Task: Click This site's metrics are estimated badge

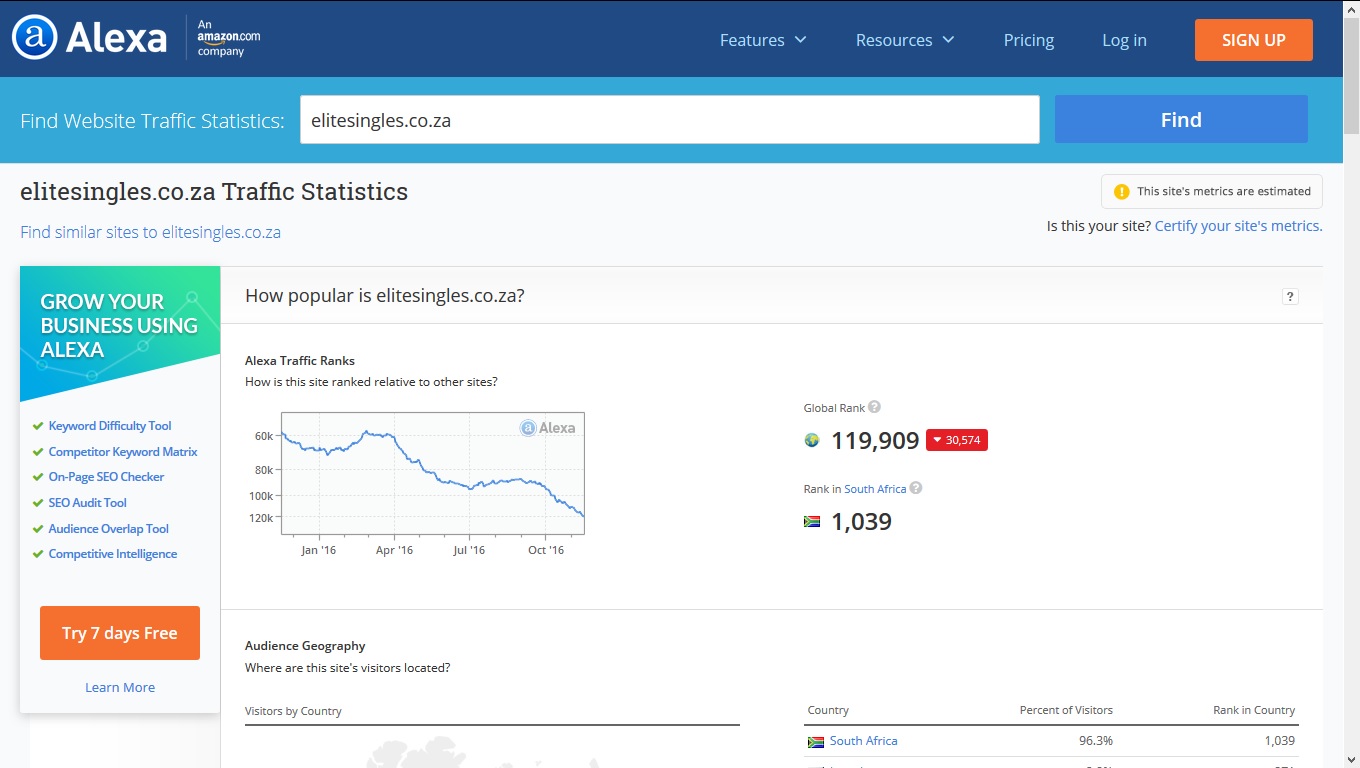Action: coord(1212,191)
